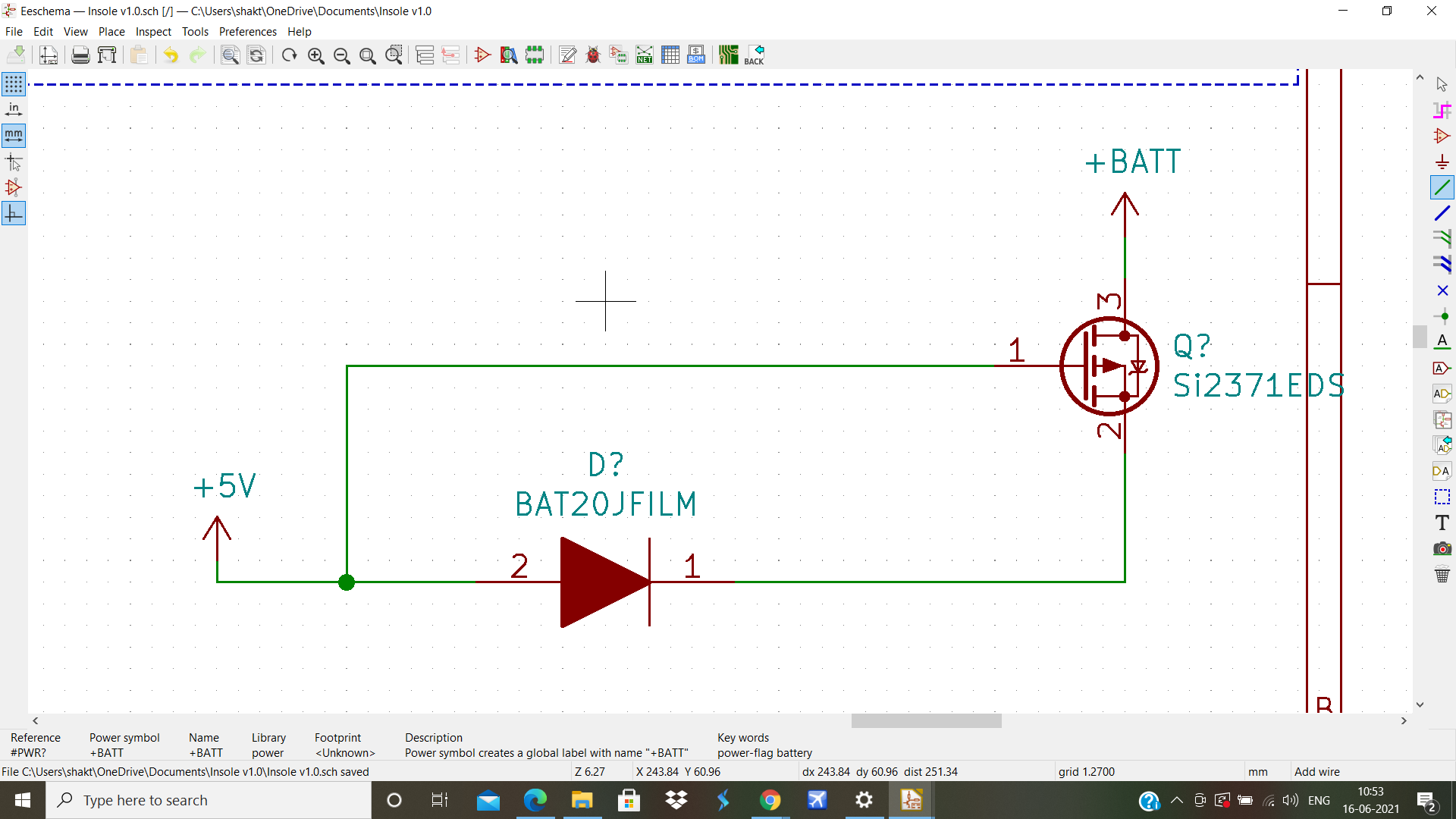Select the Add bitmap image camera tool
1456x819 pixels.
click(x=1442, y=548)
